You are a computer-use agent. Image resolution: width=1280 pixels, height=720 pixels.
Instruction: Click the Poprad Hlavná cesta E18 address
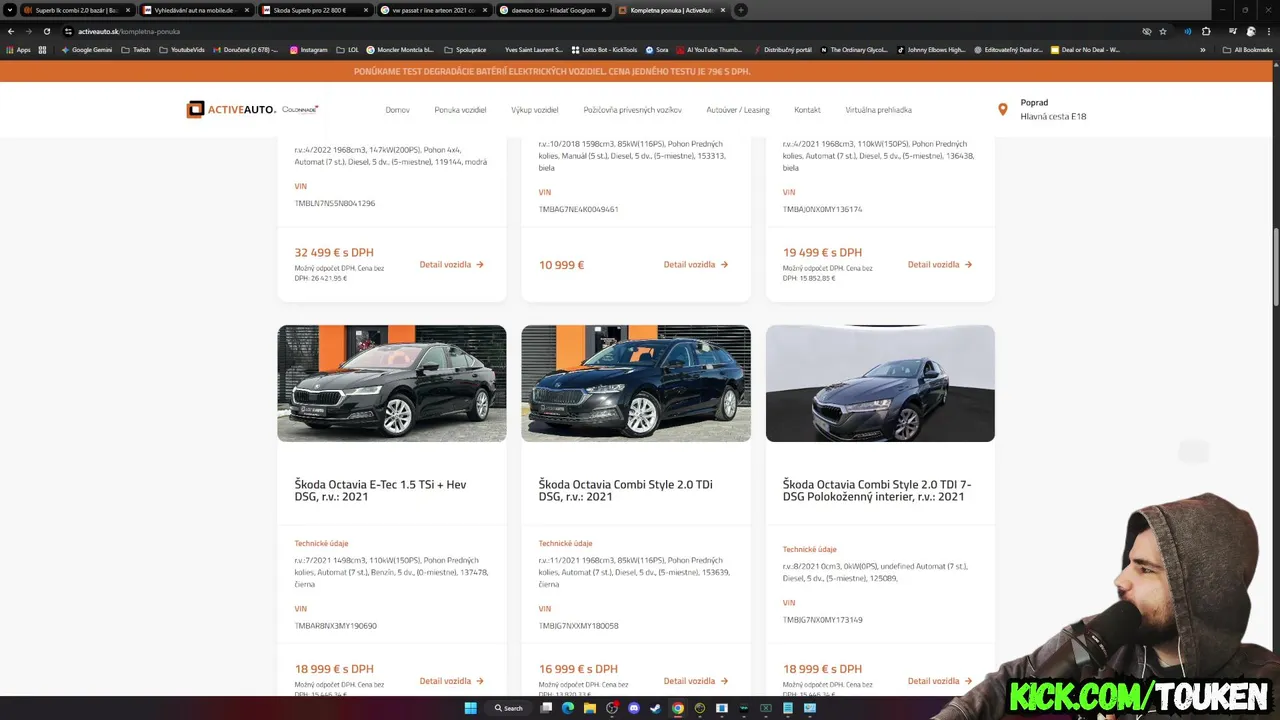click(x=1053, y=110)
